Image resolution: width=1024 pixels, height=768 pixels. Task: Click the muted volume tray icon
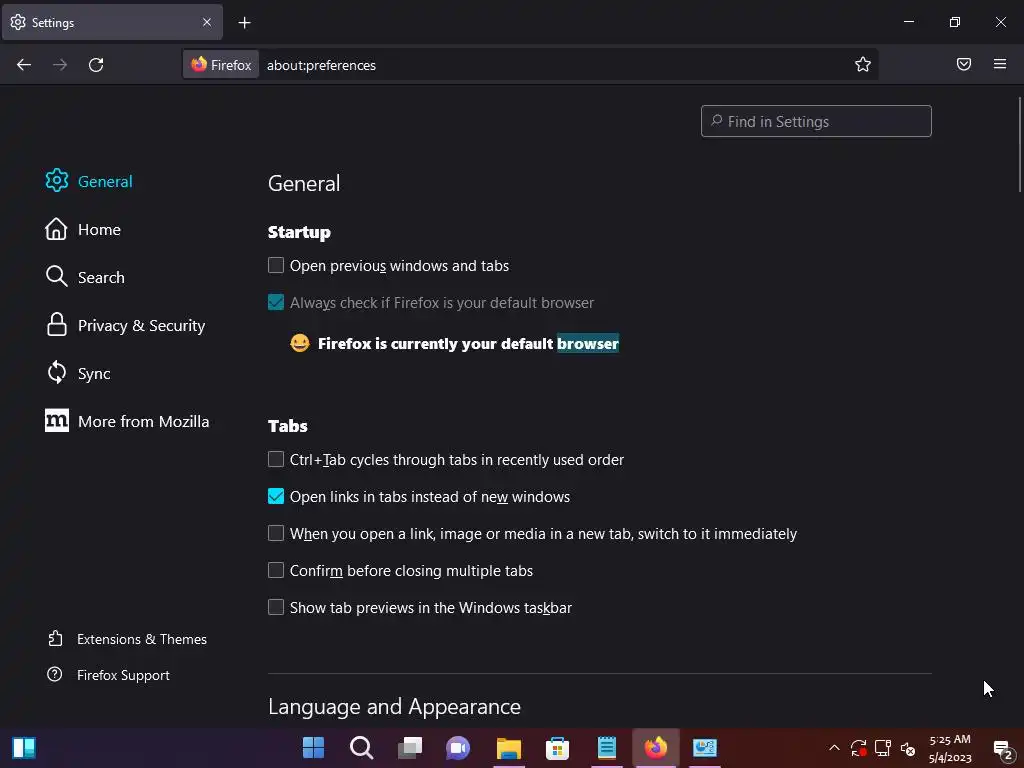908,748
